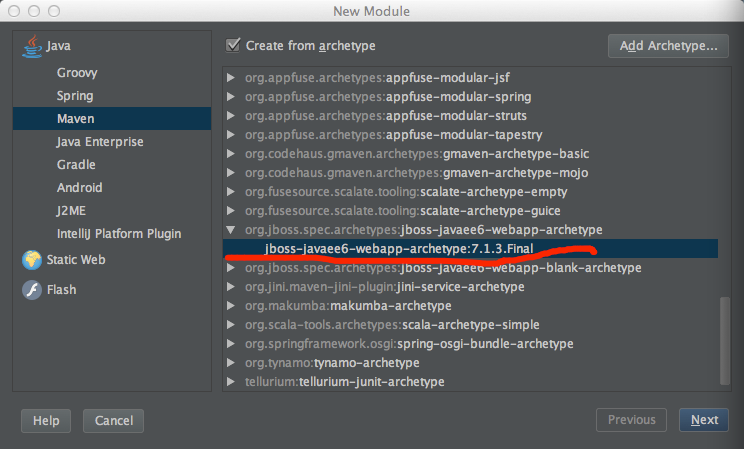The height and width of the screenshot is (449, 744).
Task: Click the Cancel button
Action: click(x=113, y=421)
